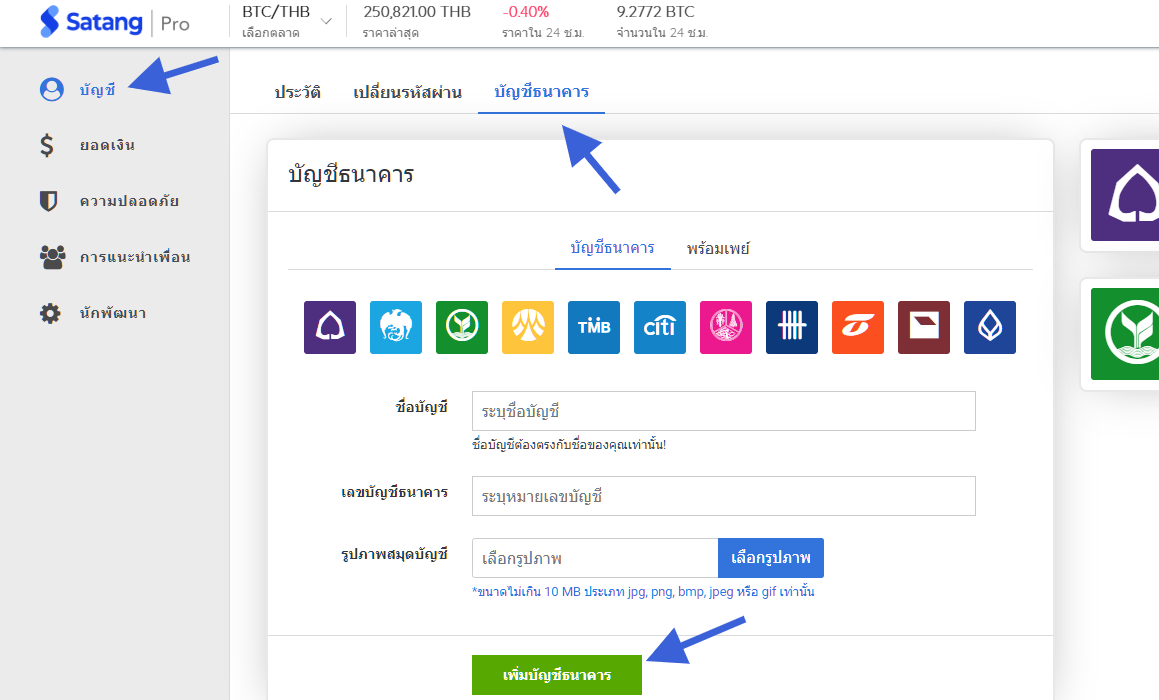Image resolution: width=1159 pixels, height=700 pixels.
Task: Click the name-must-match note under account name field
Action: (569, 445)
